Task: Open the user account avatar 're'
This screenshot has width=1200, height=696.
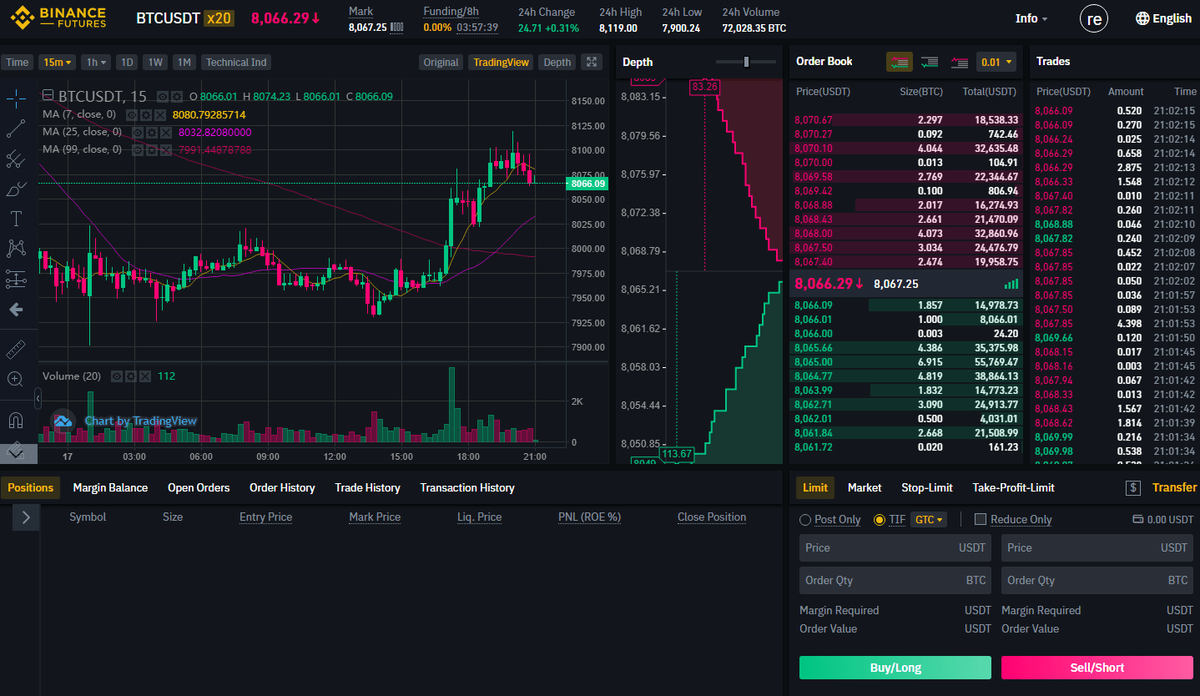Action: point(1095,18)
